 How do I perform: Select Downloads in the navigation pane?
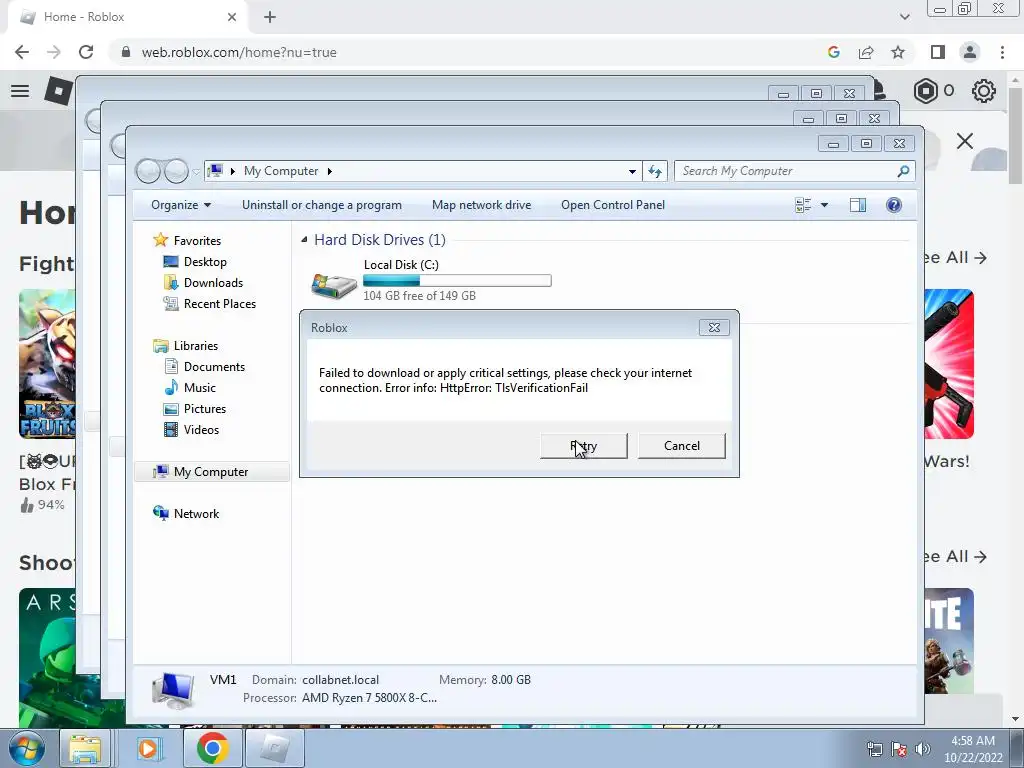[213, 283]
